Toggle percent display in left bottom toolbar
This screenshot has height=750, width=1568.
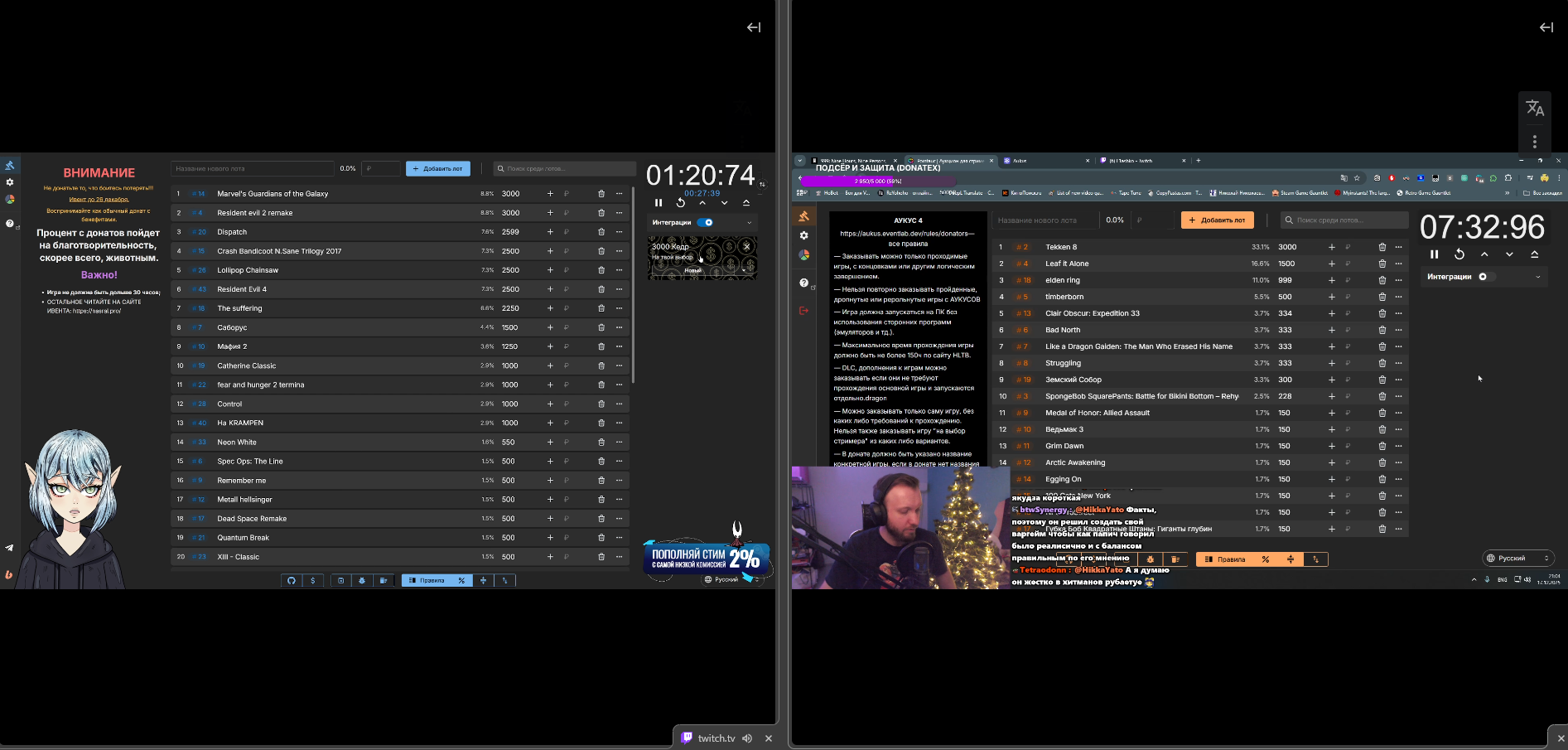tap(461, 580)
